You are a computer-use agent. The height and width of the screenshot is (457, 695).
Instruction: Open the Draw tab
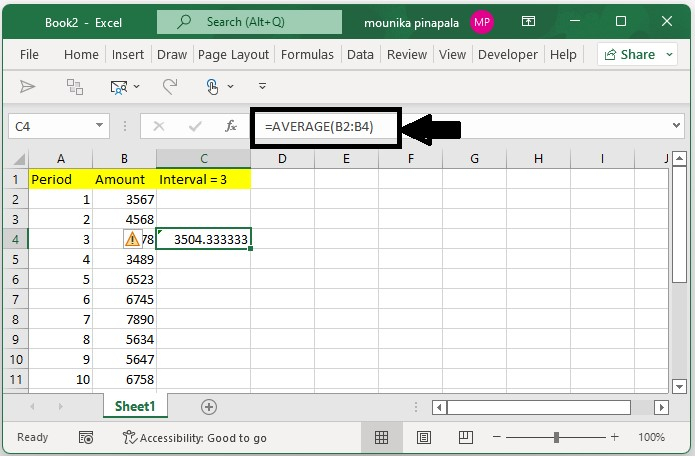pyautogui.click(x=172, y=55)
